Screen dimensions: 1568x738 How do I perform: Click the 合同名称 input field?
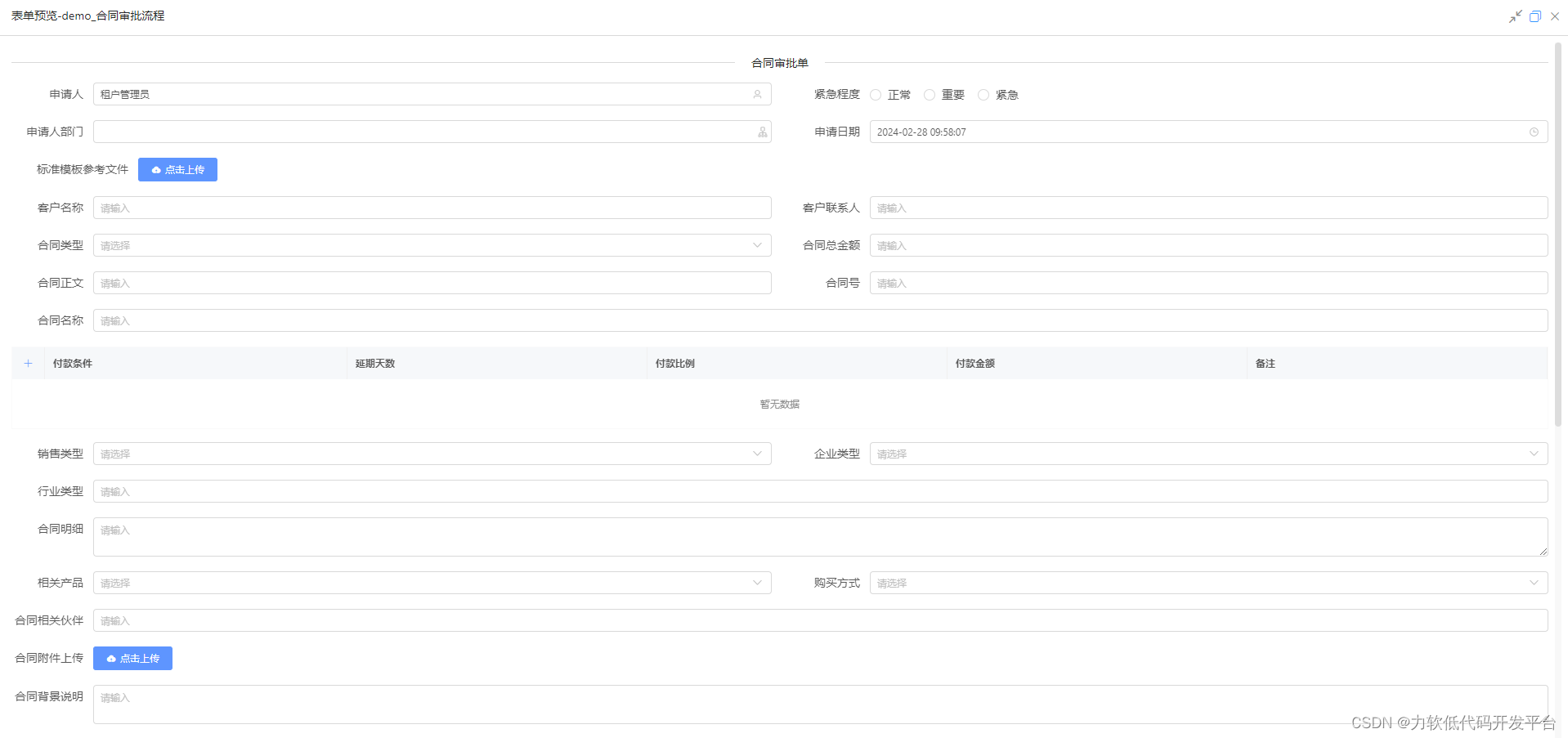click(820, 320)
